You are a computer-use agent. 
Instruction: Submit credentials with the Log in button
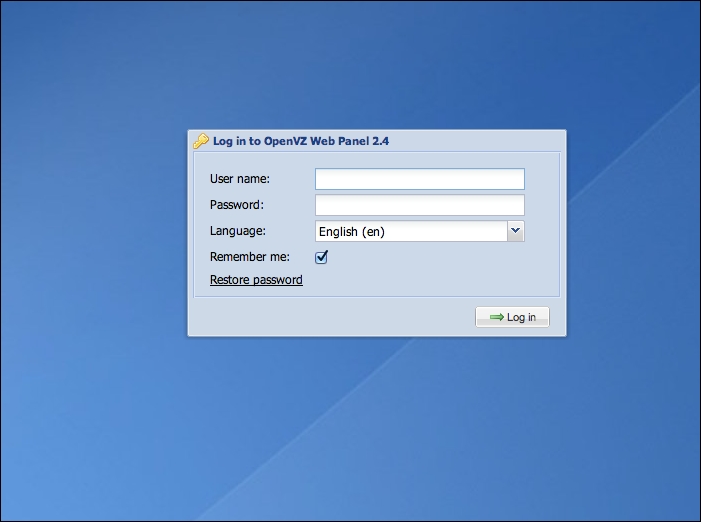click(x=512, y=317)
